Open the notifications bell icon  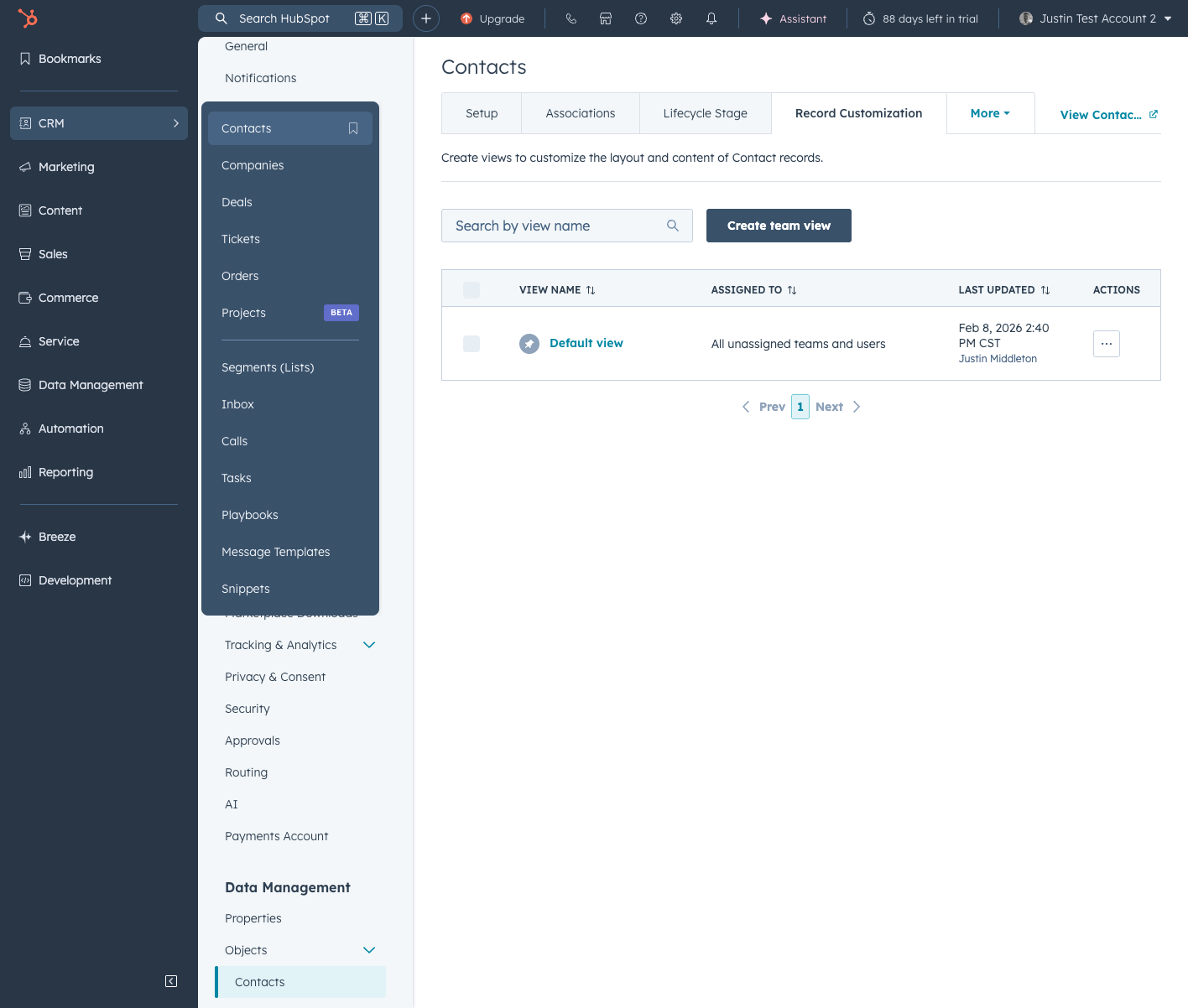point(711,18)
